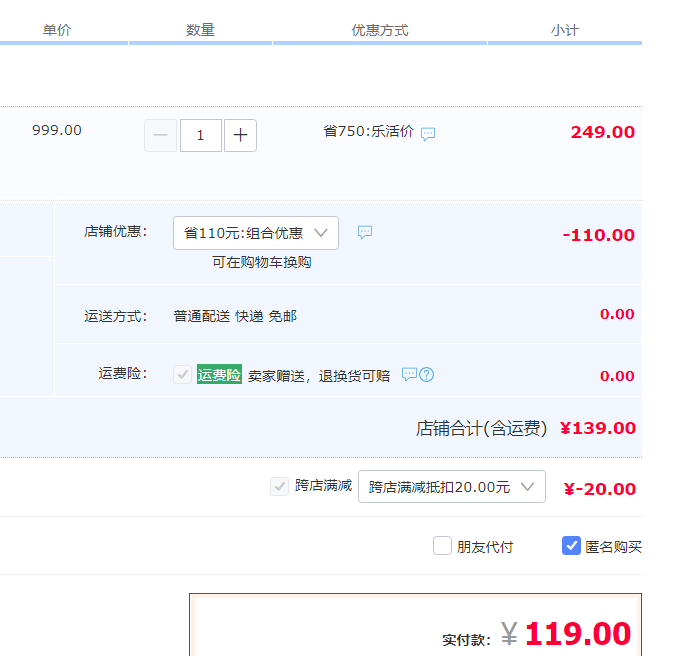Click the comment icon beside 乐活价
Screen dimensions: 682x656
[428, 134]
